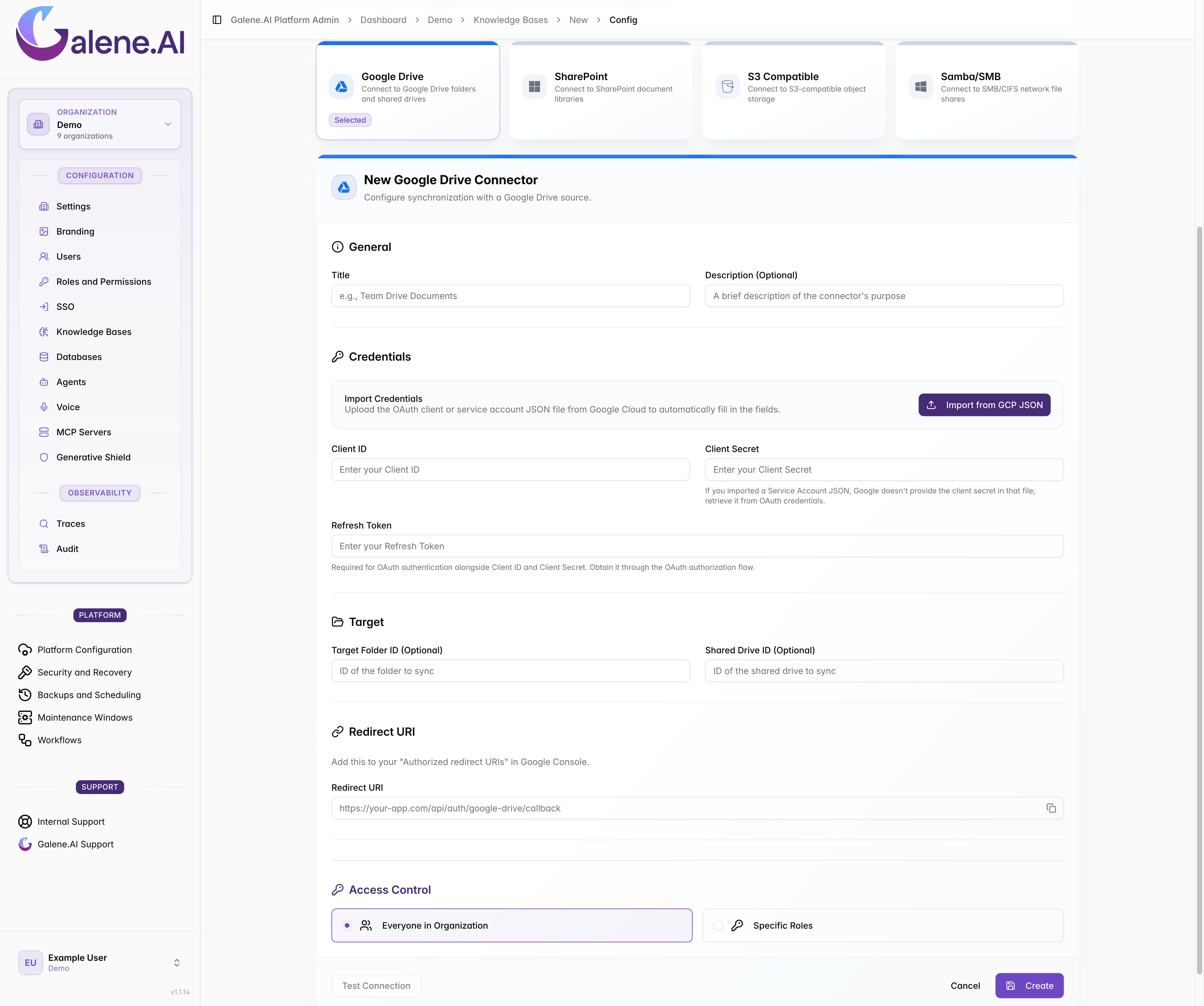This screenshot has height=1006, width=1204.
Task: Select the S3 Compatible connector card
Action: pos(794,91)
